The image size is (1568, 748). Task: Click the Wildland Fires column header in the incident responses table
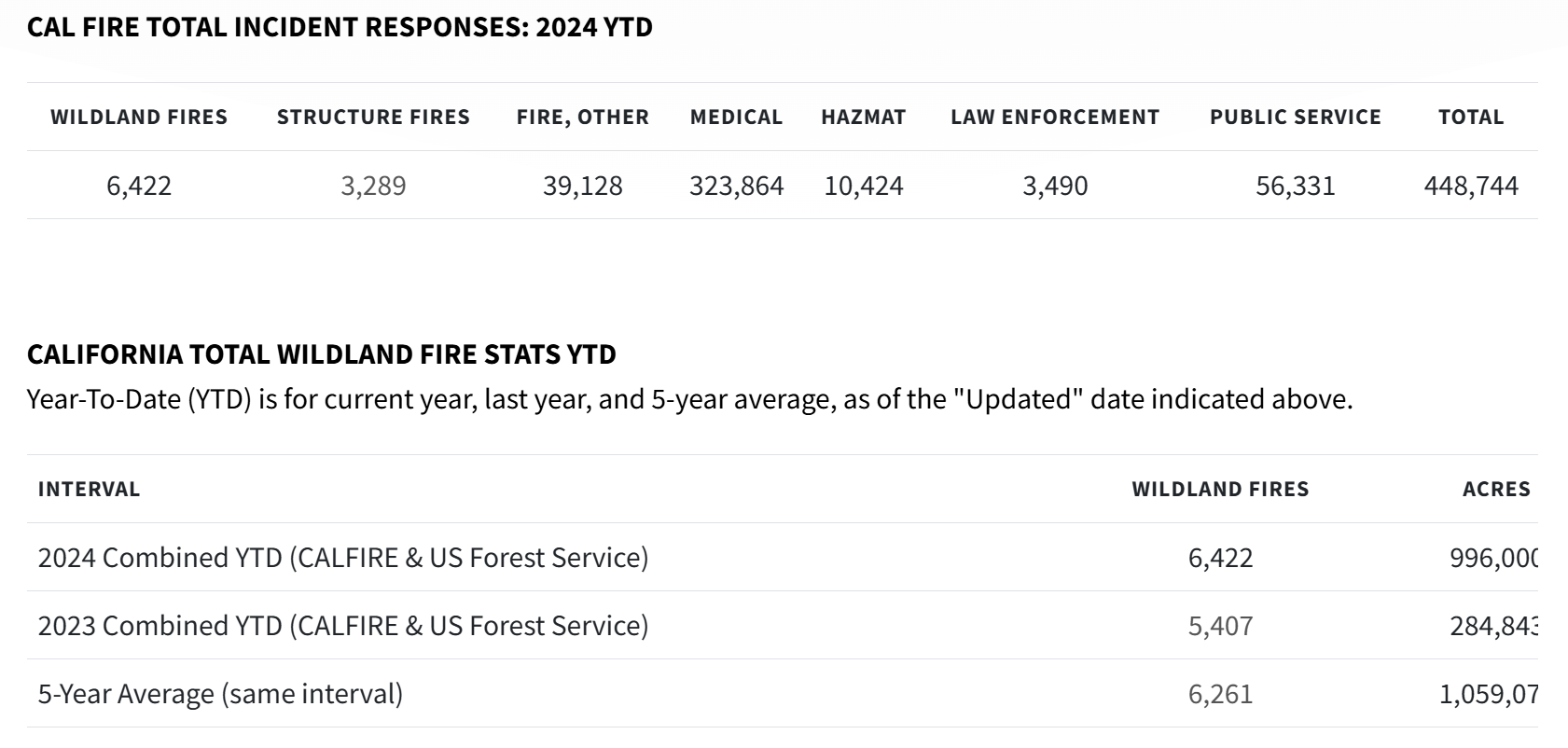click(x=139, y=117)
